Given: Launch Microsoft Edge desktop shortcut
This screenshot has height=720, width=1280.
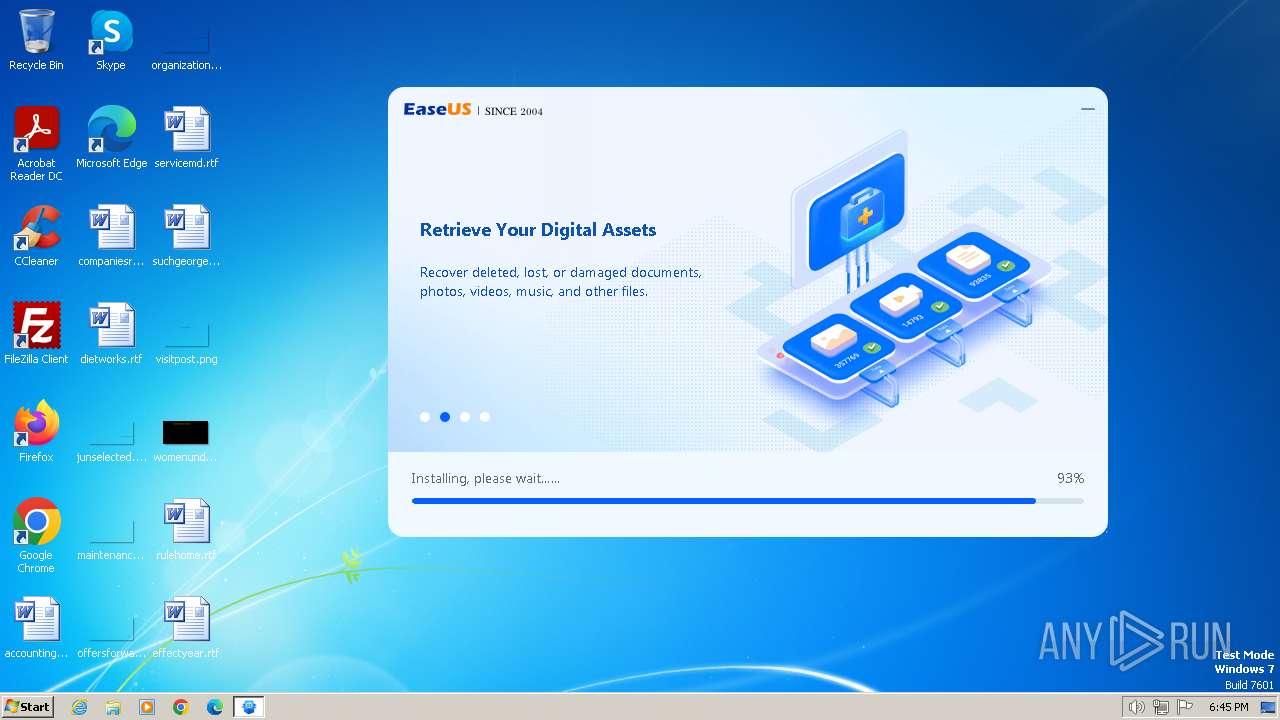Looking at the screenshot, I should tap(111, 138).
